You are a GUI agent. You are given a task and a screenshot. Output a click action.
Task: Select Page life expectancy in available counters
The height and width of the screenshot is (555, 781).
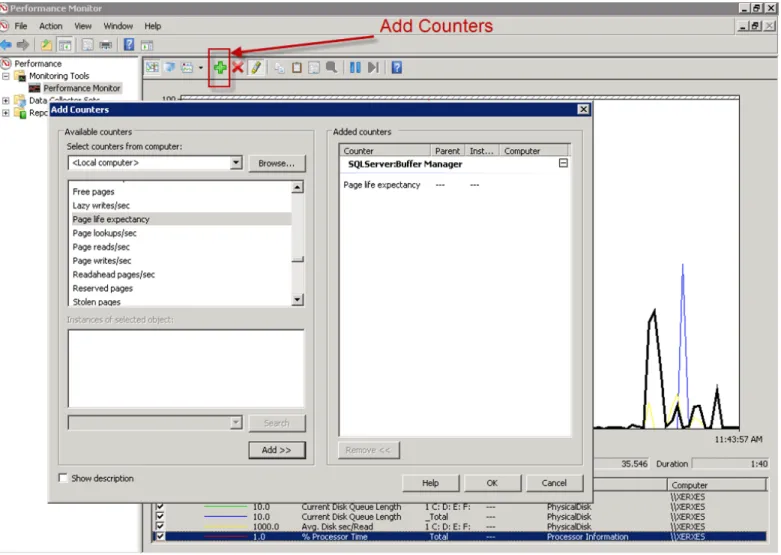click(181, 219)
